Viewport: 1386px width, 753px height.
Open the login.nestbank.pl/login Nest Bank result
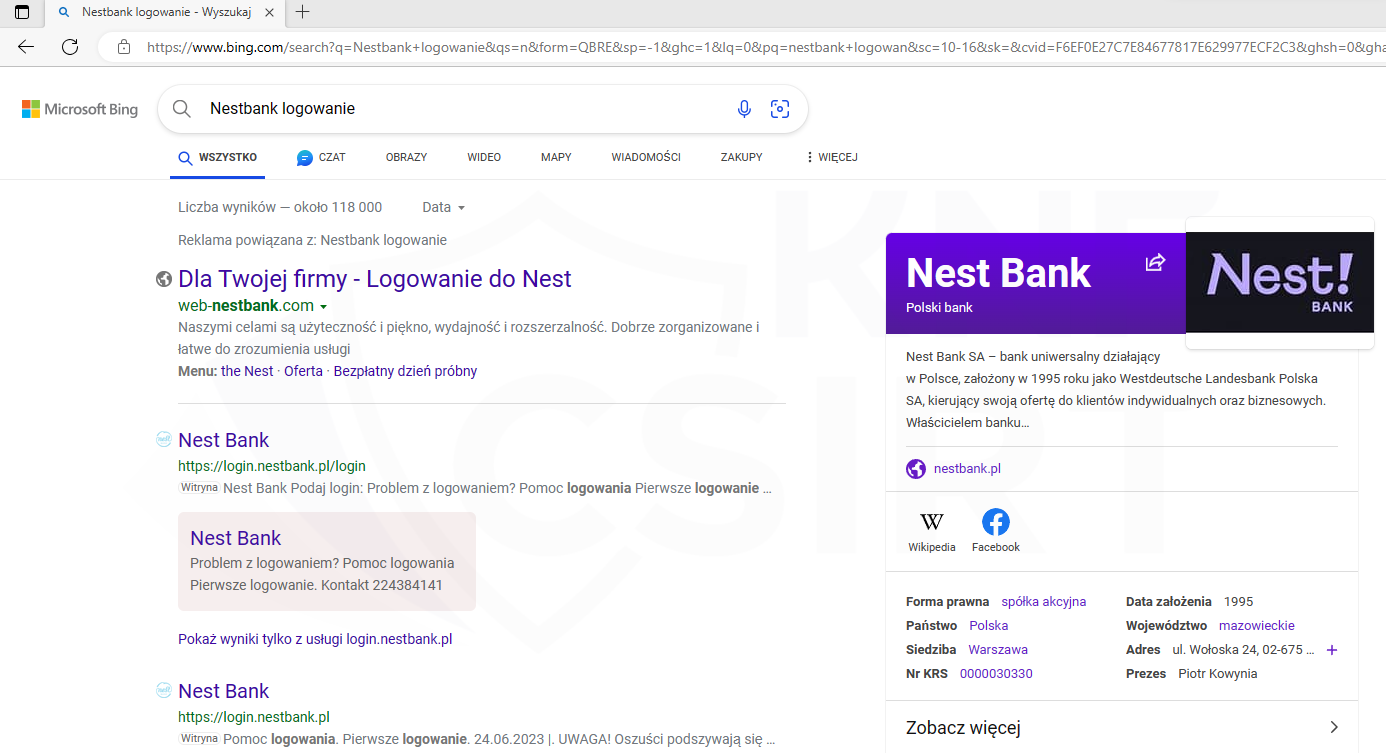pyautogui.click(x=224, y=440)
